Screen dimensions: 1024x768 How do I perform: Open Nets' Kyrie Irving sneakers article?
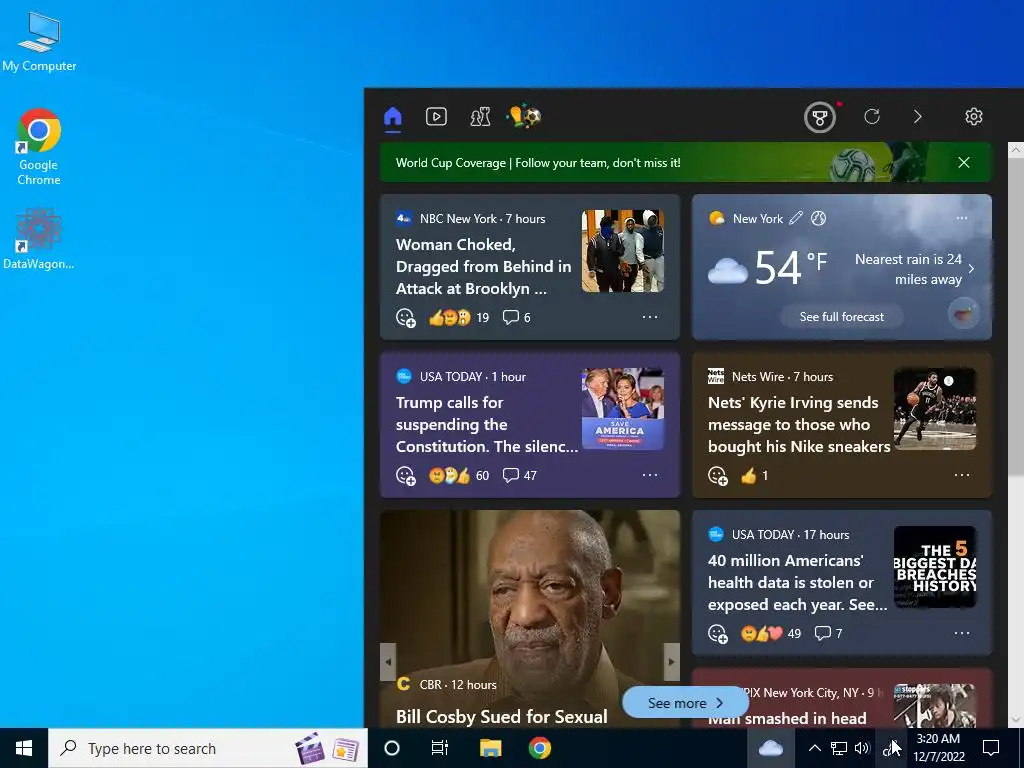[799, 424]
